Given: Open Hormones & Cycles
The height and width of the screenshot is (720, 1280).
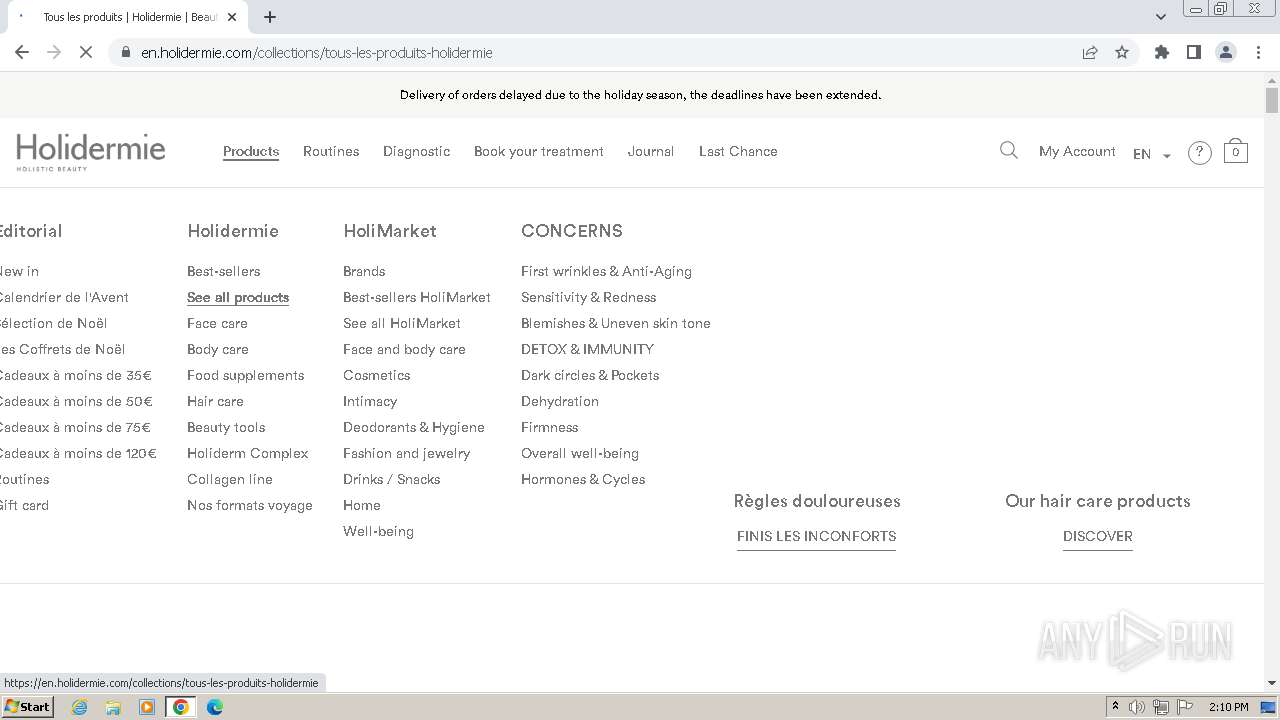Looking at the screenshot, I should pos(583,479).
